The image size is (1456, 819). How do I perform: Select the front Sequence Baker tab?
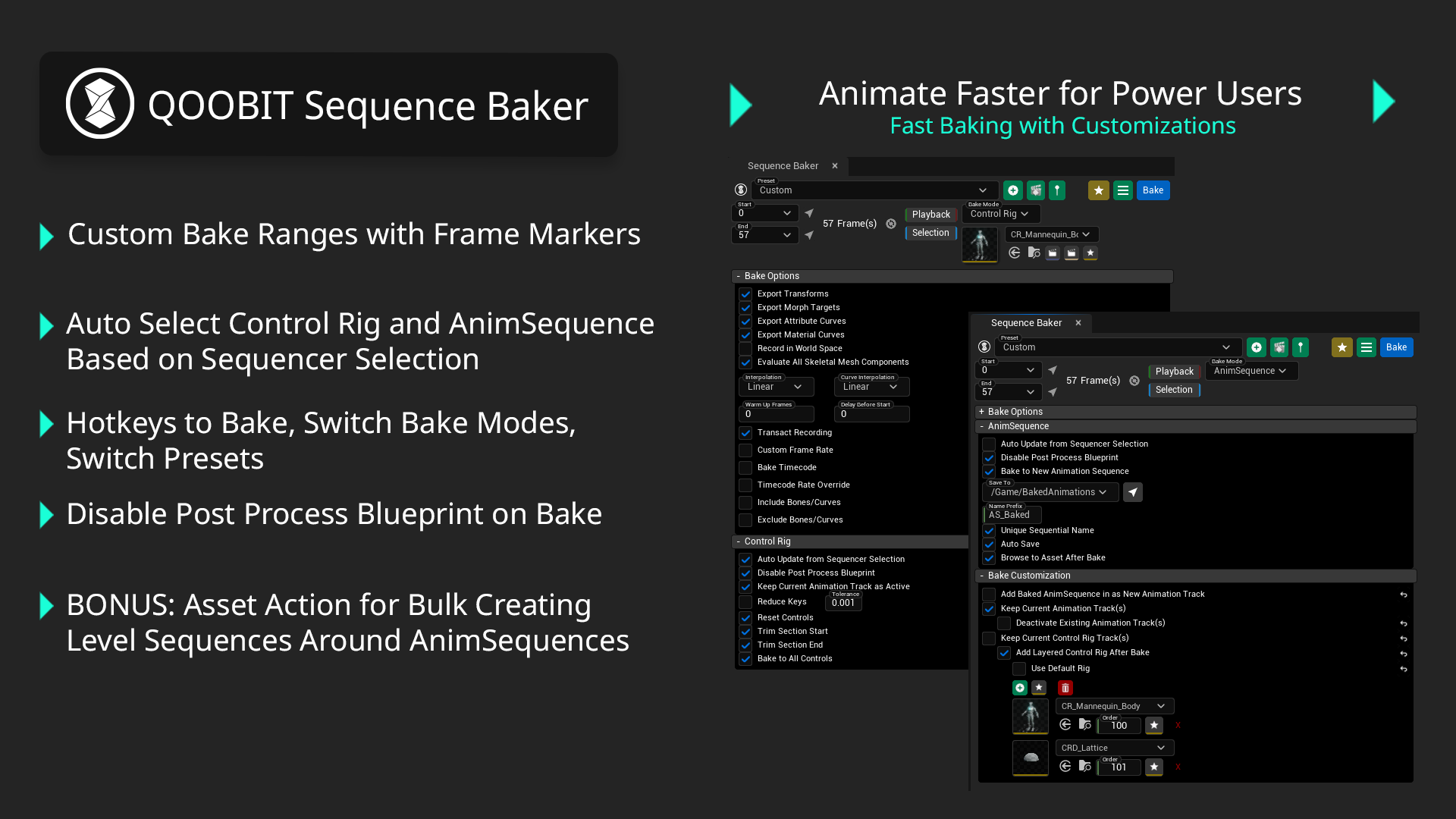[1032, 323]
